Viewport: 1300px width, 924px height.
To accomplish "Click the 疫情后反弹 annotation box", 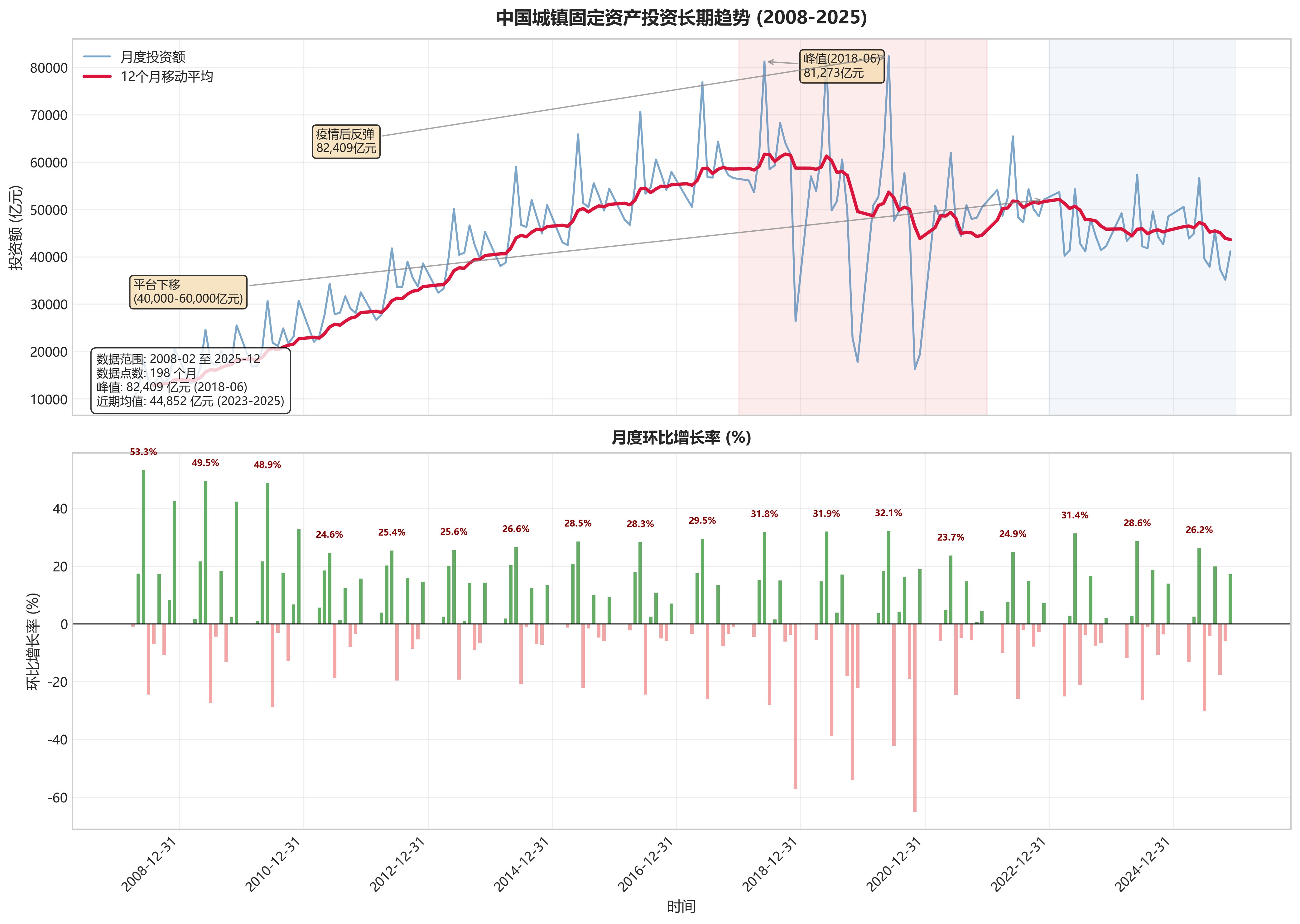I will tap(346, 142).
